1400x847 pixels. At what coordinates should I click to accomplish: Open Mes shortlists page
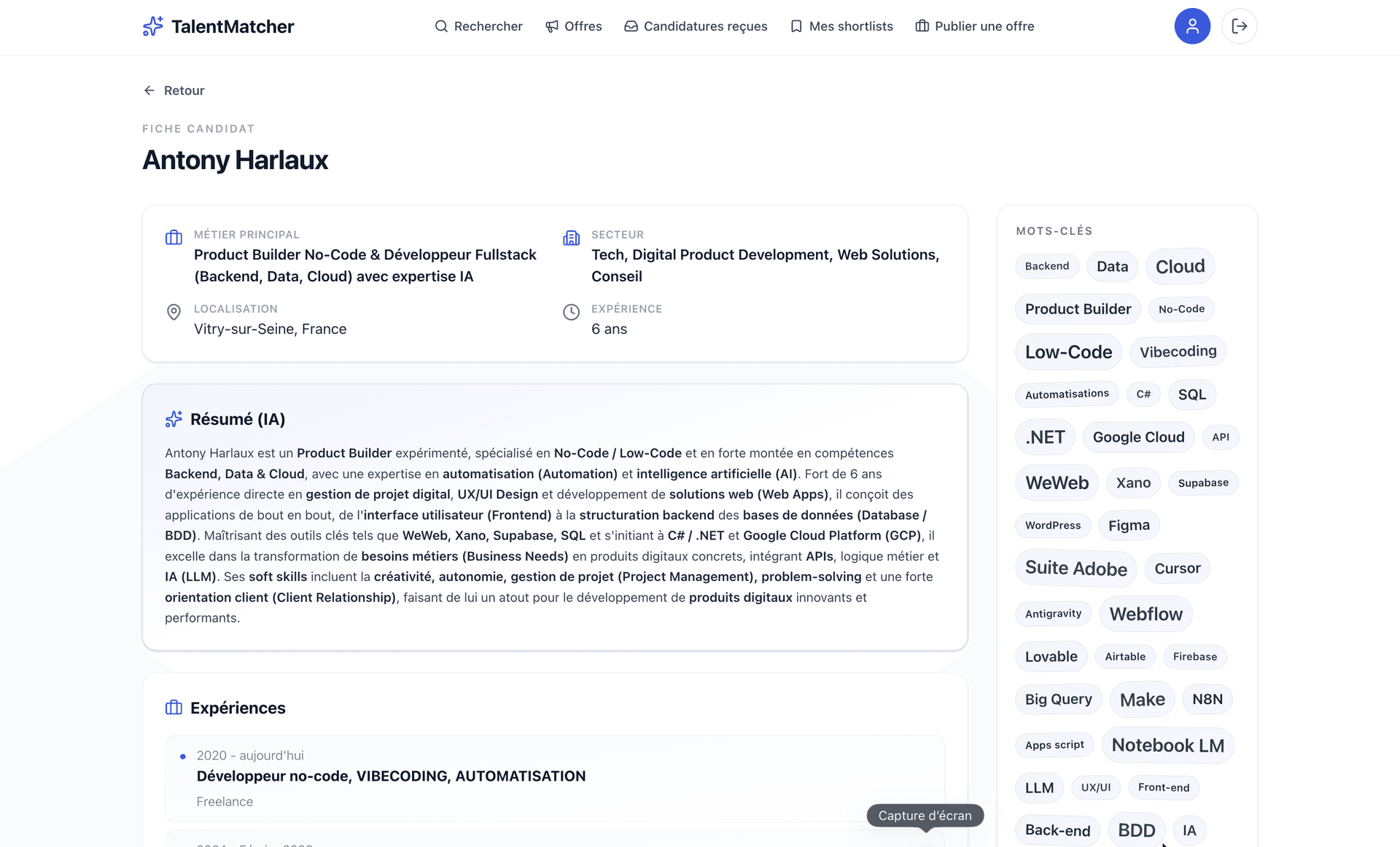(x=842, y=26)
